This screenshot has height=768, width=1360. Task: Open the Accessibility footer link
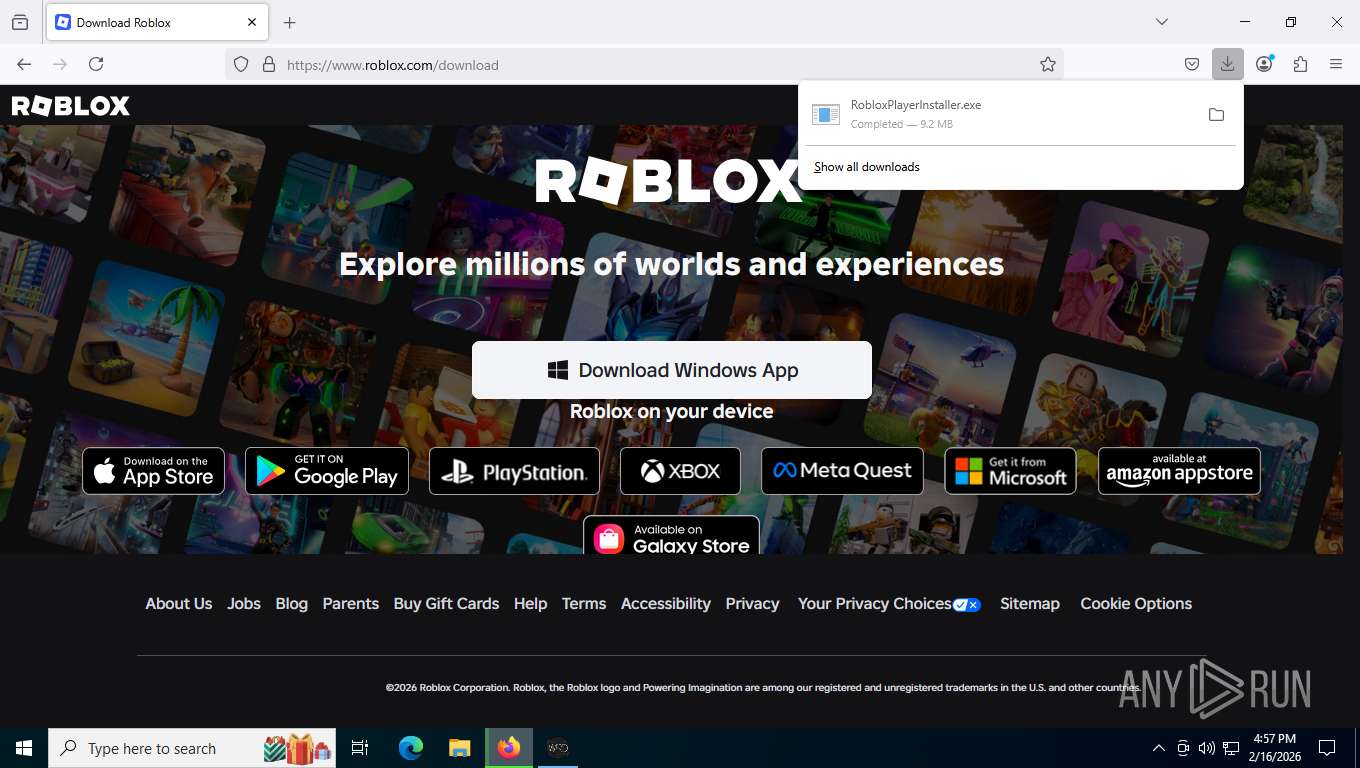(666, 604)
